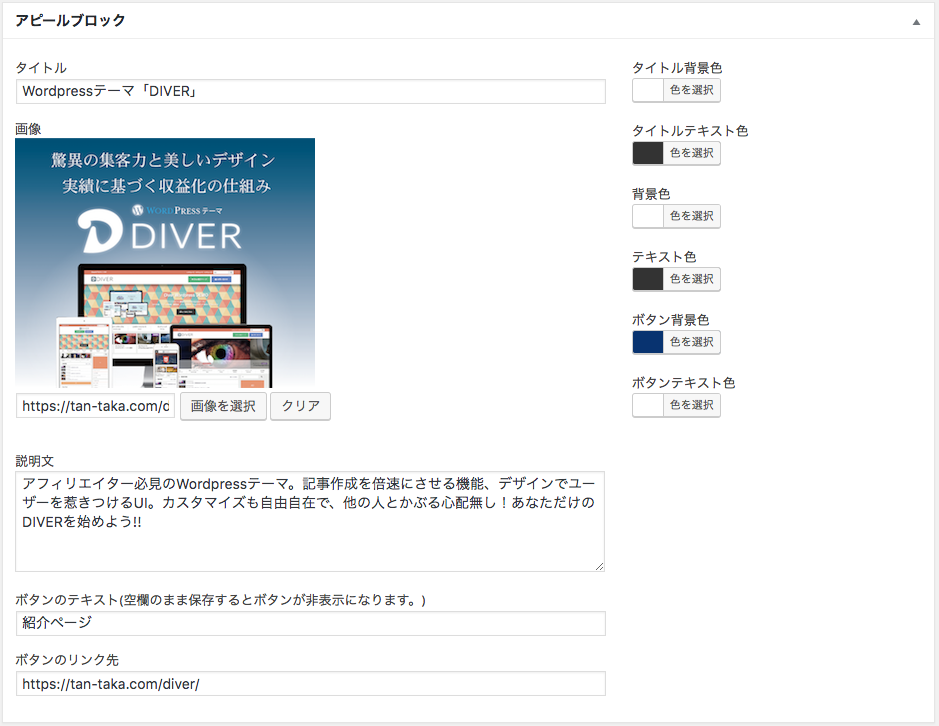
Task: Click the ボタンのテキスト input field
Action: 310,623
